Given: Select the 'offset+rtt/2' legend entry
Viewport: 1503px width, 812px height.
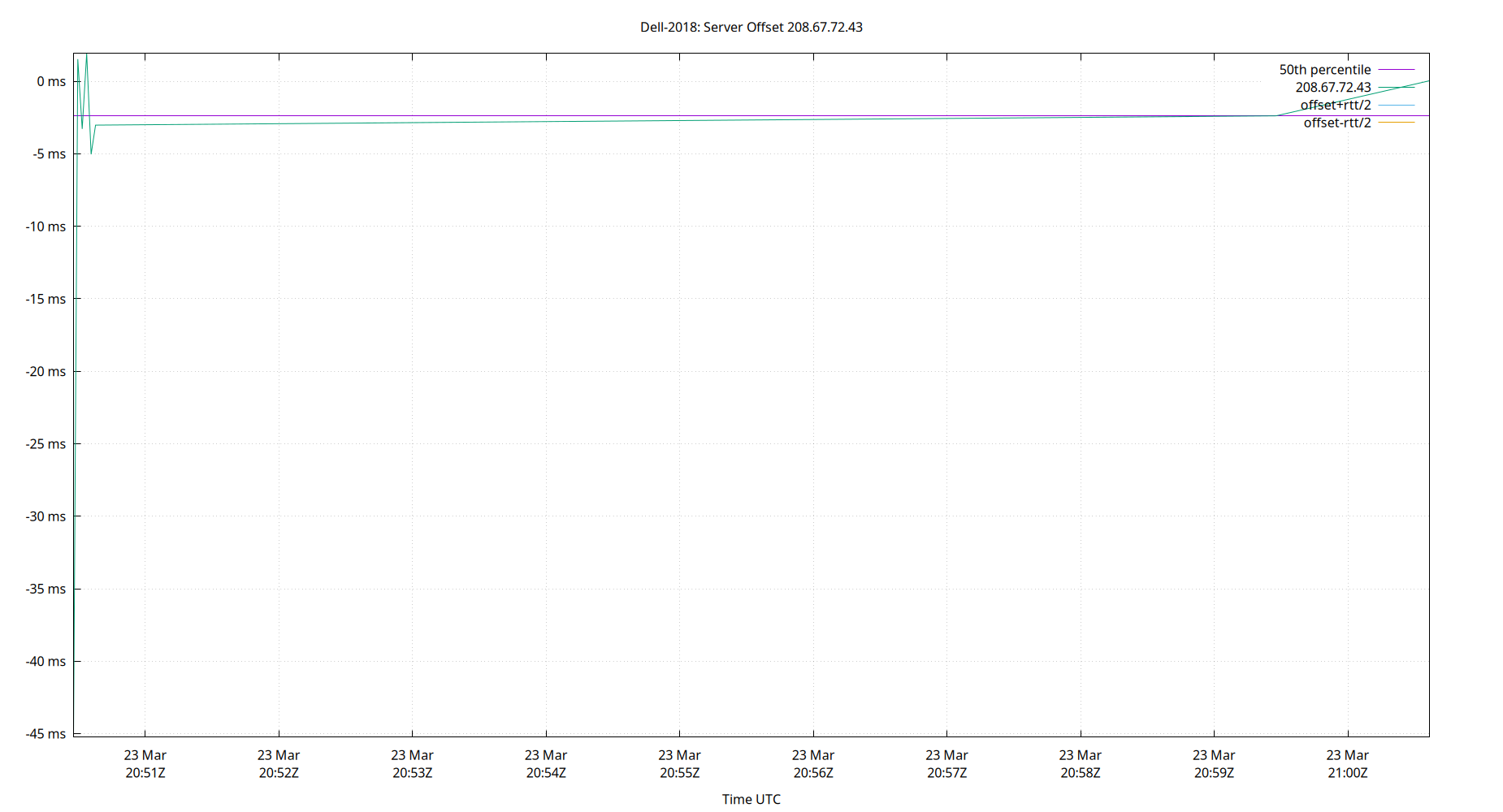Looking at the screenshot, I should click(x=1335, y=106).
